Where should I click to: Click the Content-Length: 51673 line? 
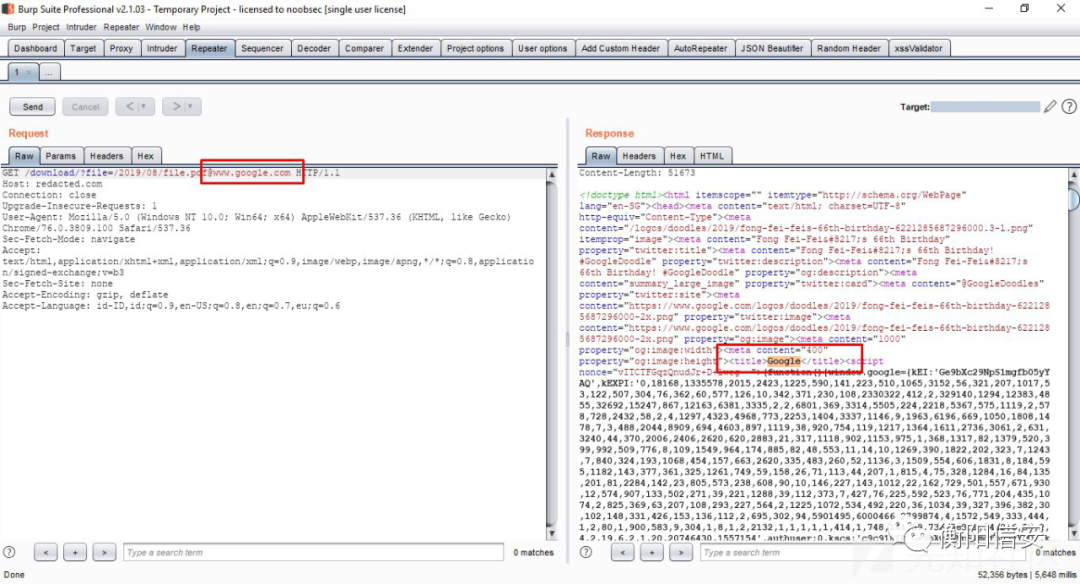pos(637,173)
